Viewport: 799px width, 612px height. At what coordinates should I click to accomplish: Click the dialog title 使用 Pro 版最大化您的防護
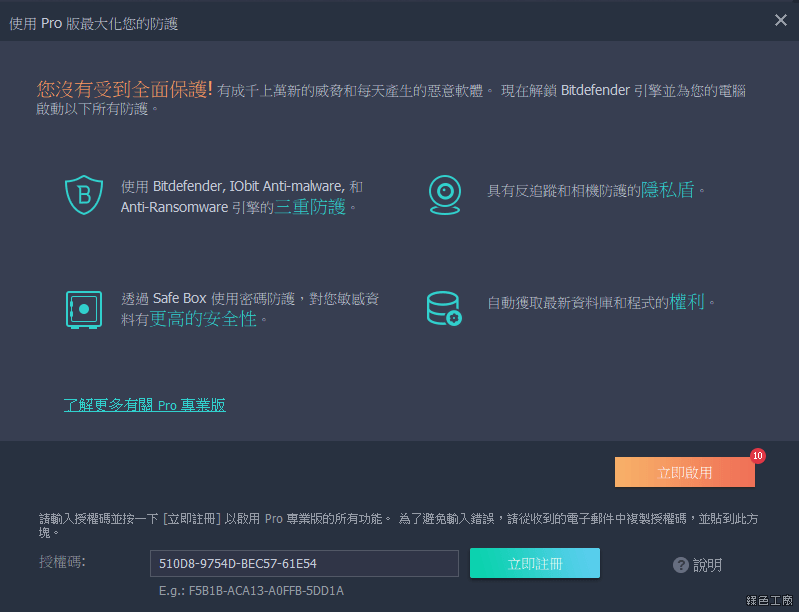[94, 24]
